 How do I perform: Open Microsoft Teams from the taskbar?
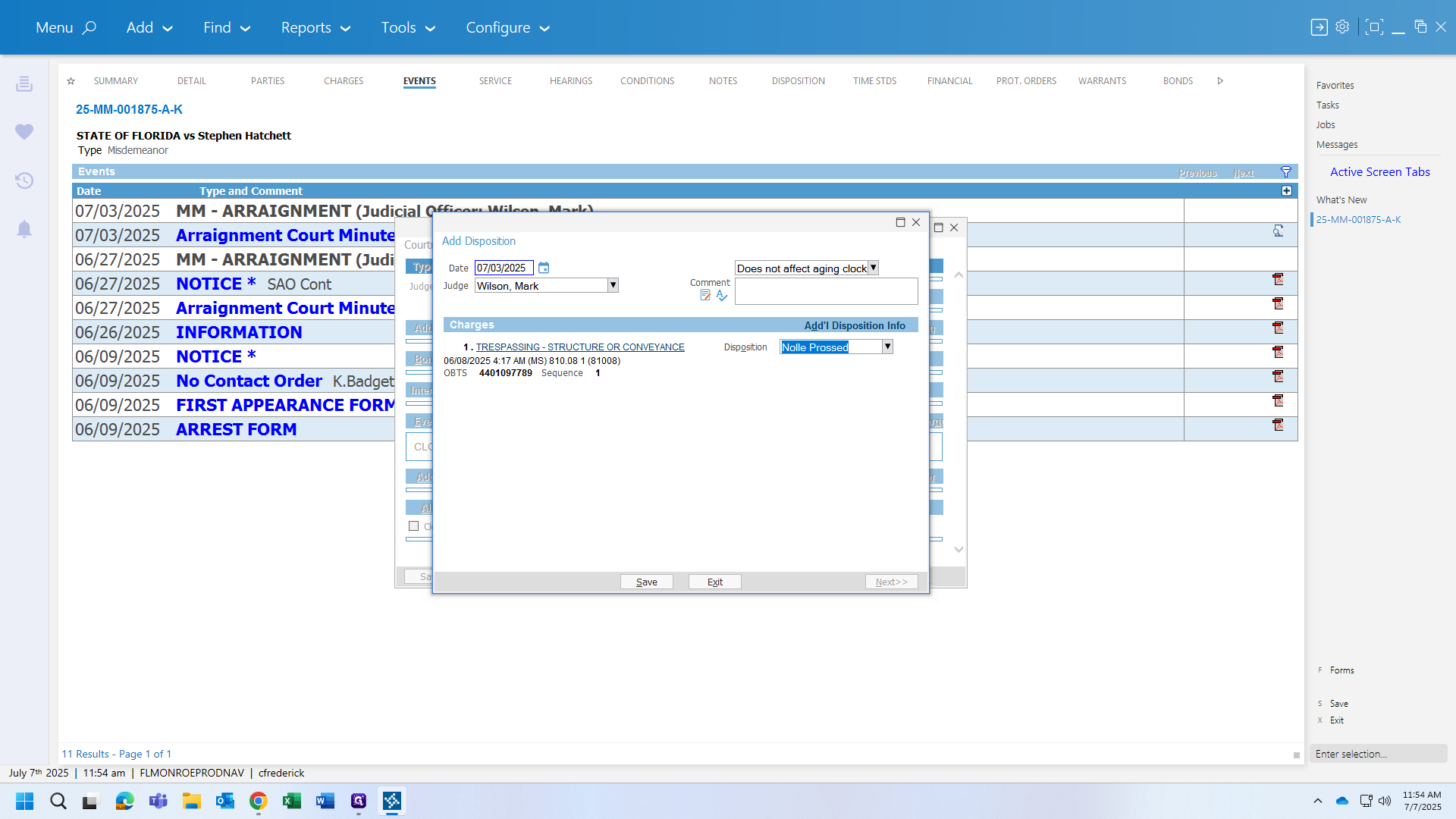[x=158, y=801]
